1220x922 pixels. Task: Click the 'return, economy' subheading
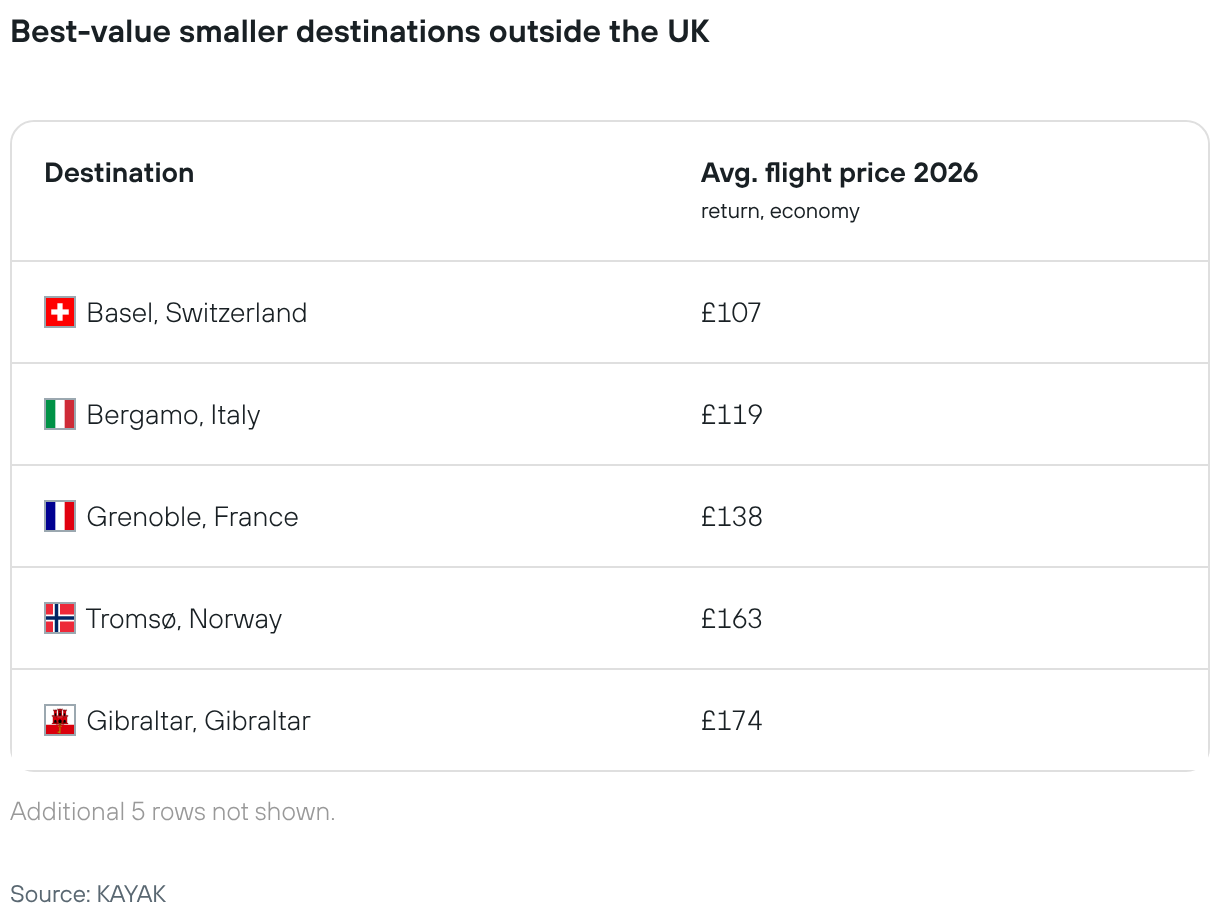[780, 211]
